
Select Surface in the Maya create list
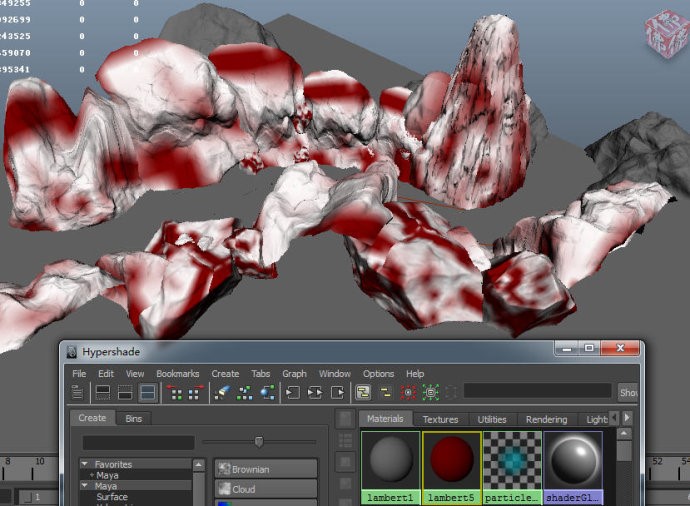coord(111,497)
